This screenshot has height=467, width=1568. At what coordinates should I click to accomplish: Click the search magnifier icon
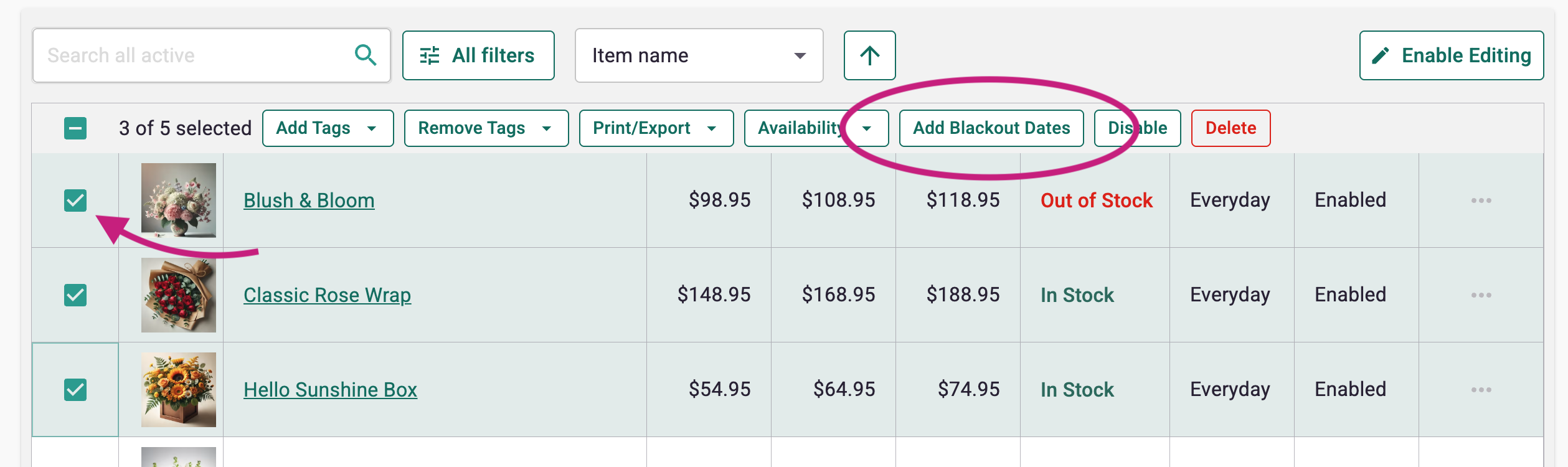point(366,55)
